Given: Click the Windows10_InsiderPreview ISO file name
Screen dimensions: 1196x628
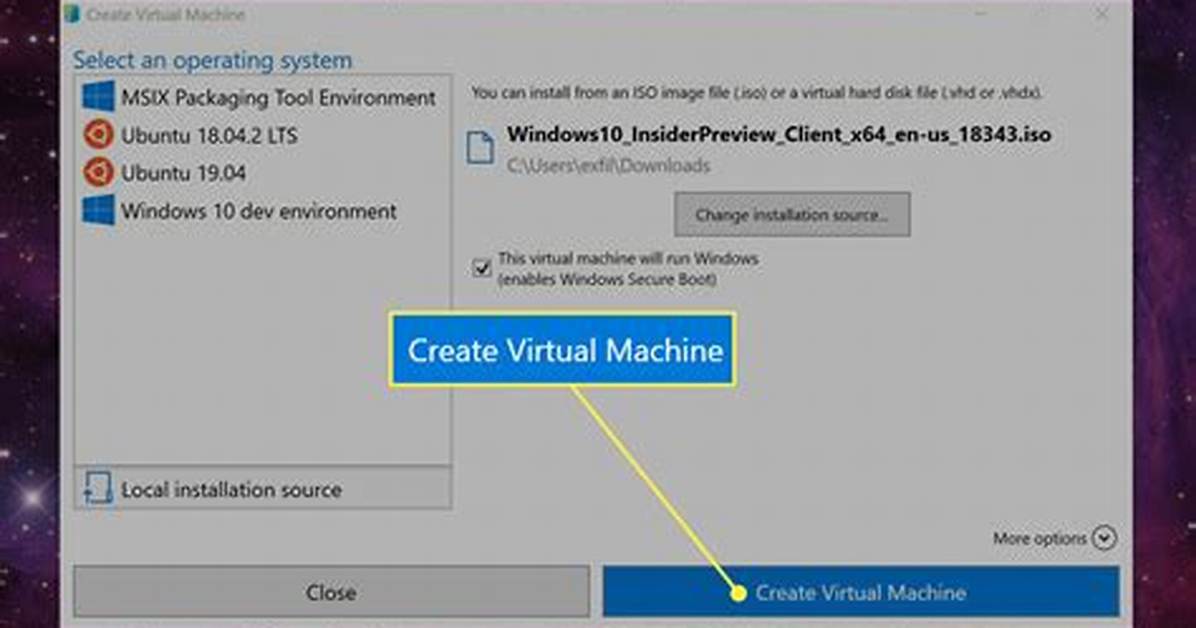Looking at the screenshot, I should 779,134.
